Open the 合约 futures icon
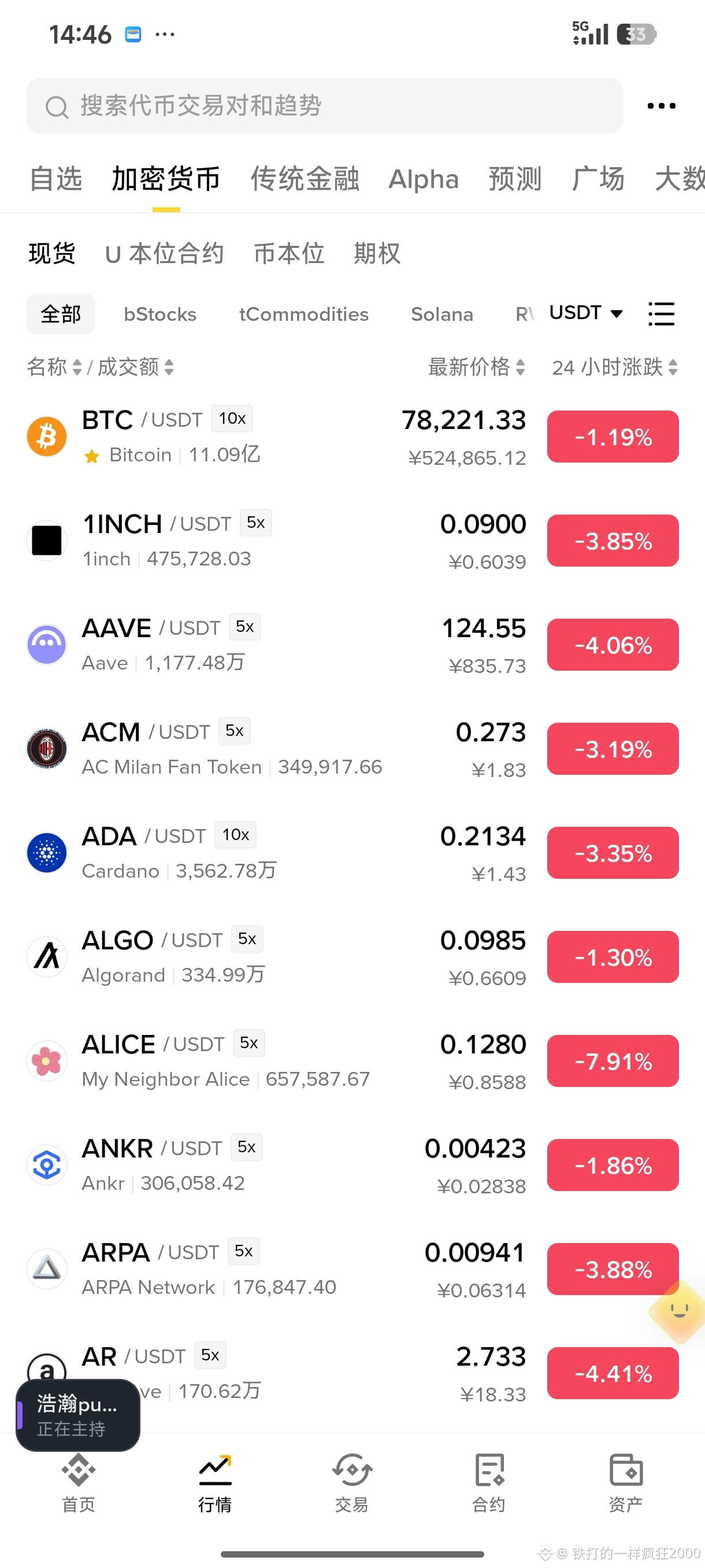 tap(489, 1470)
